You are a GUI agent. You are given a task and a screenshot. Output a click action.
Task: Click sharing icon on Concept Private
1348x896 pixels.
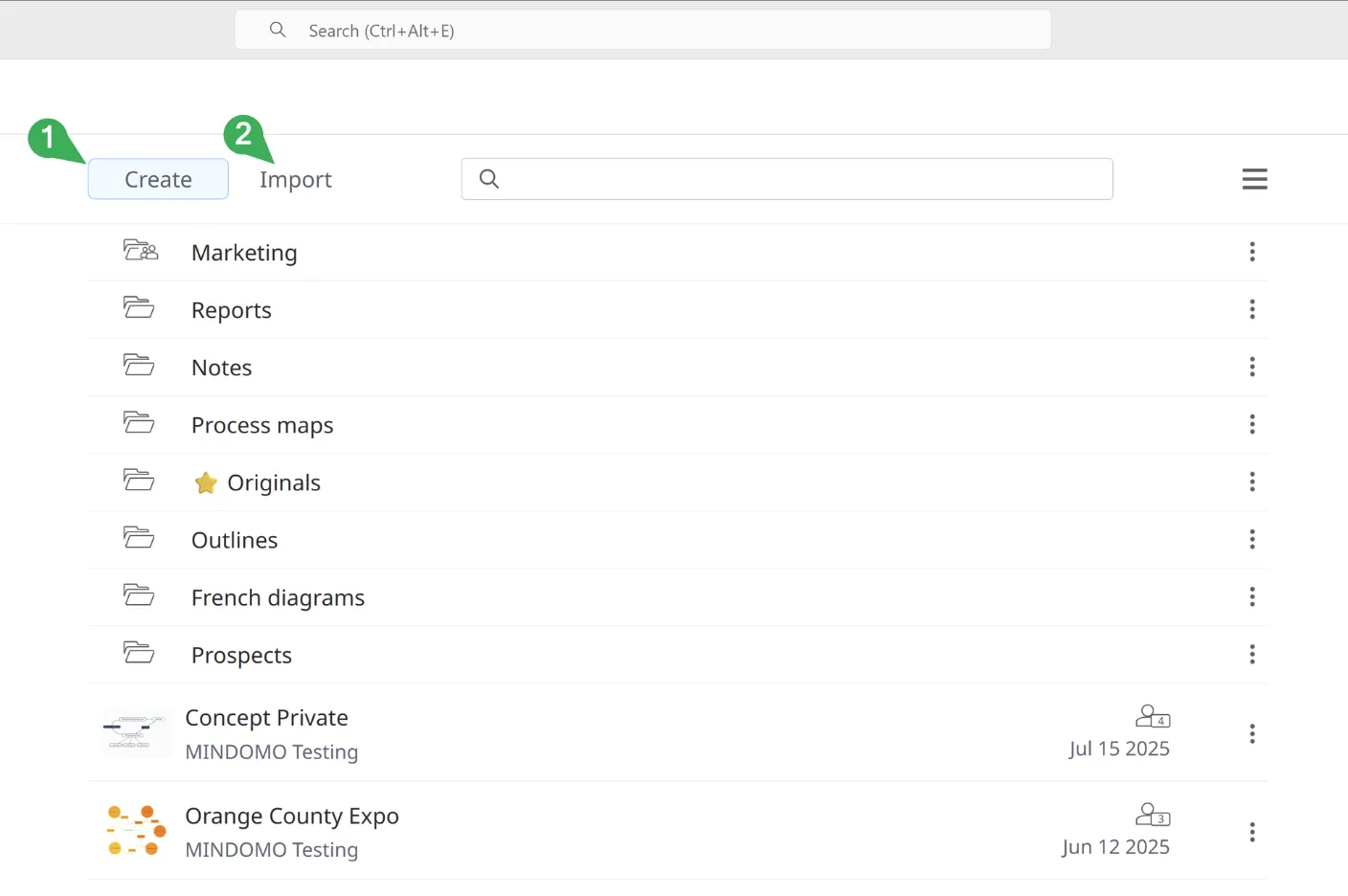[x=1152, y=716]
